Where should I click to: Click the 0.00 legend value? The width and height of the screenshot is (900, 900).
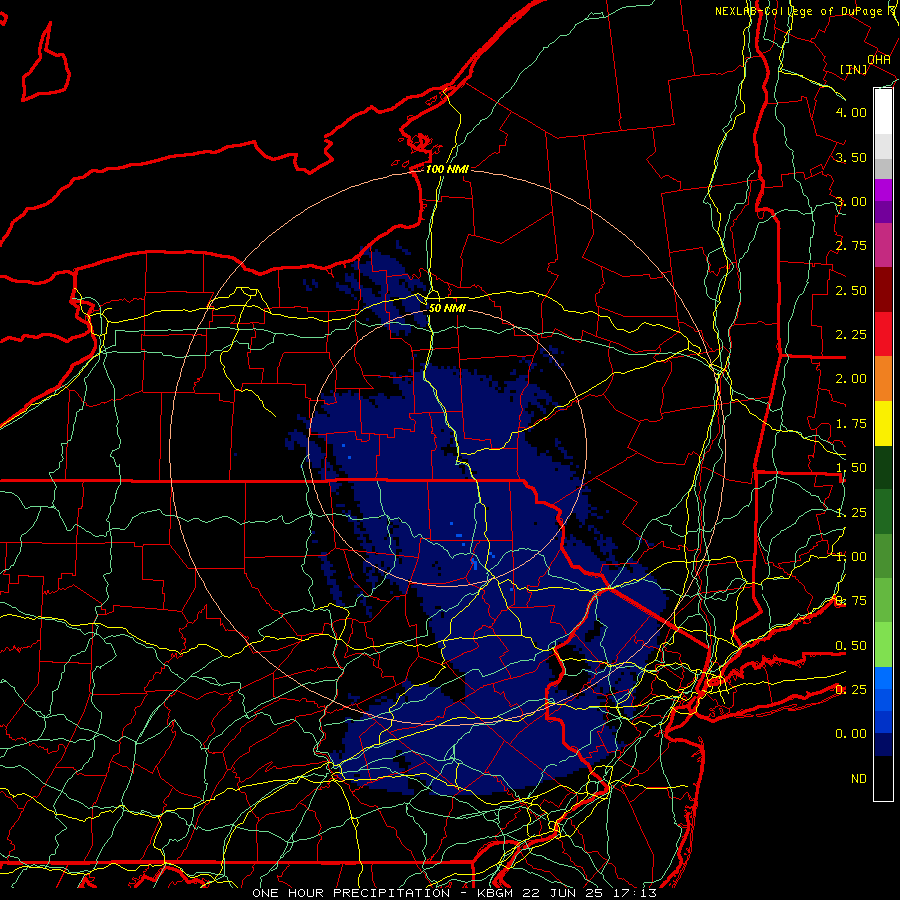(851, 734)
